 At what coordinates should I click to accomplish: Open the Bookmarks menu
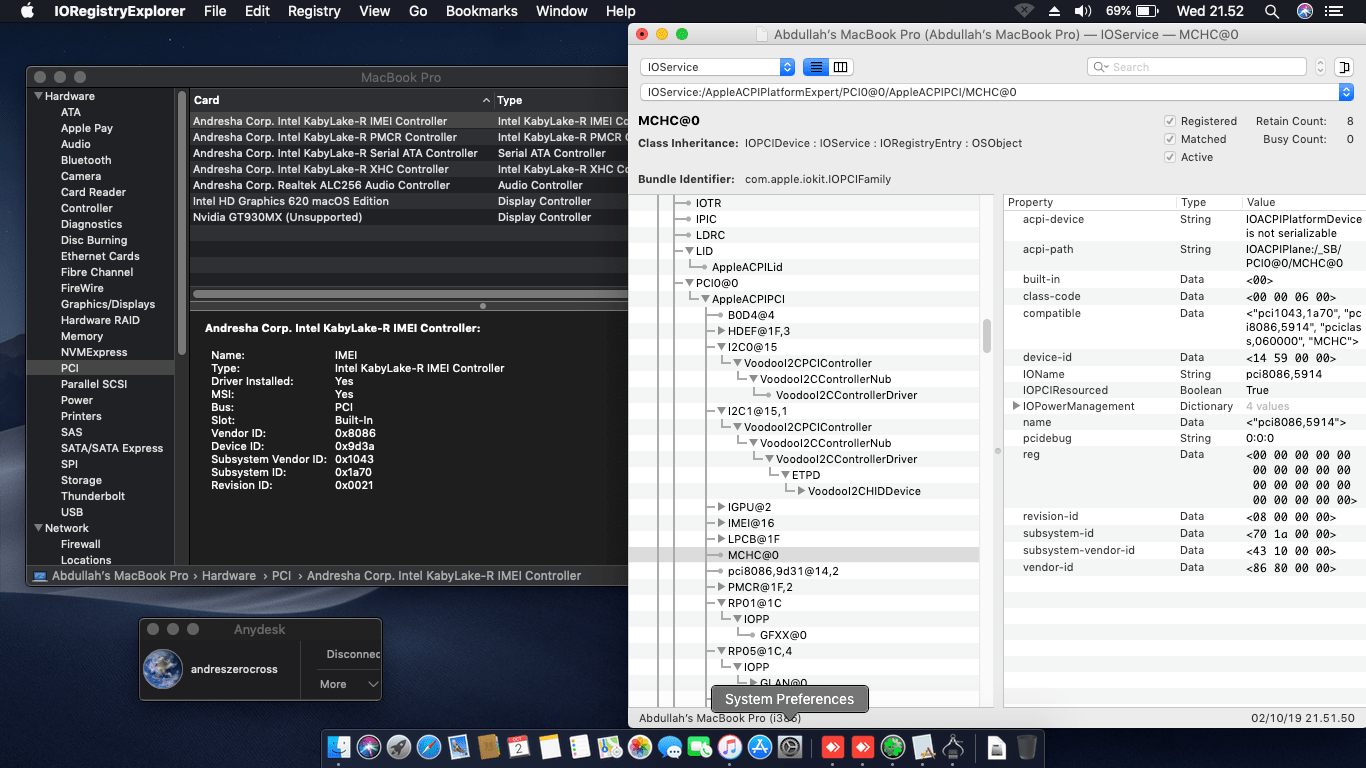tap(481, 11)
